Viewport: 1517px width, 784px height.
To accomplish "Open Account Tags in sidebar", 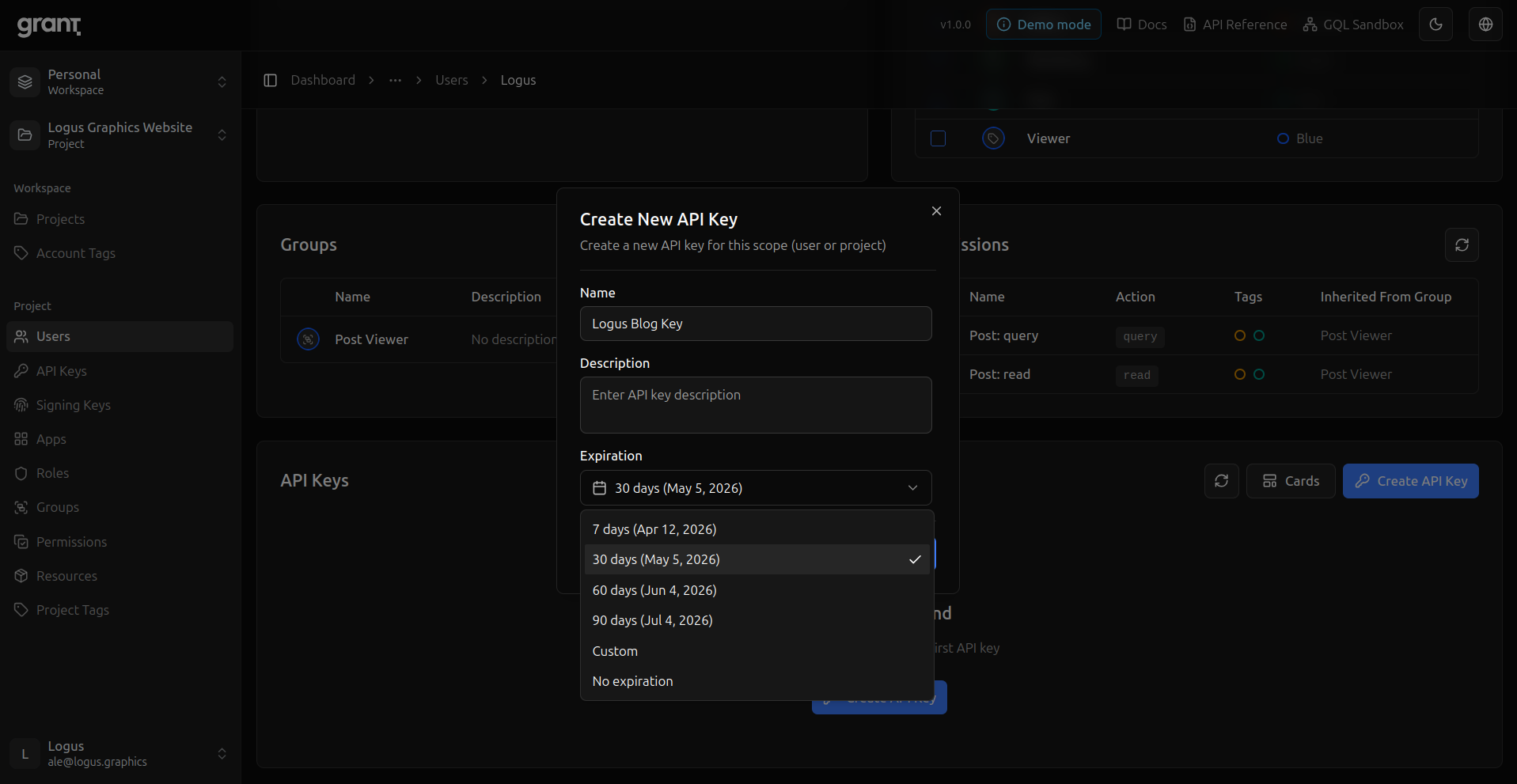I will coord(119,253).
